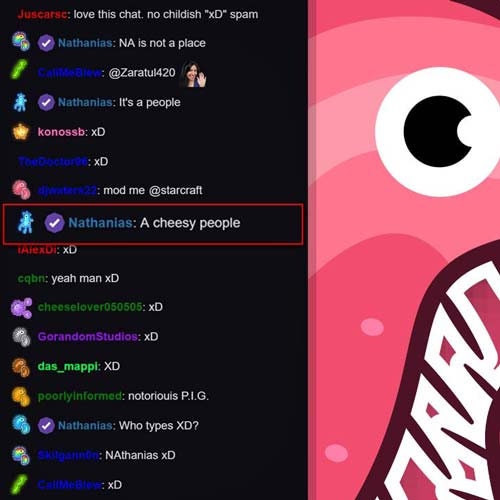Click the rainbow badge next to "NA is not a place"

21,41
